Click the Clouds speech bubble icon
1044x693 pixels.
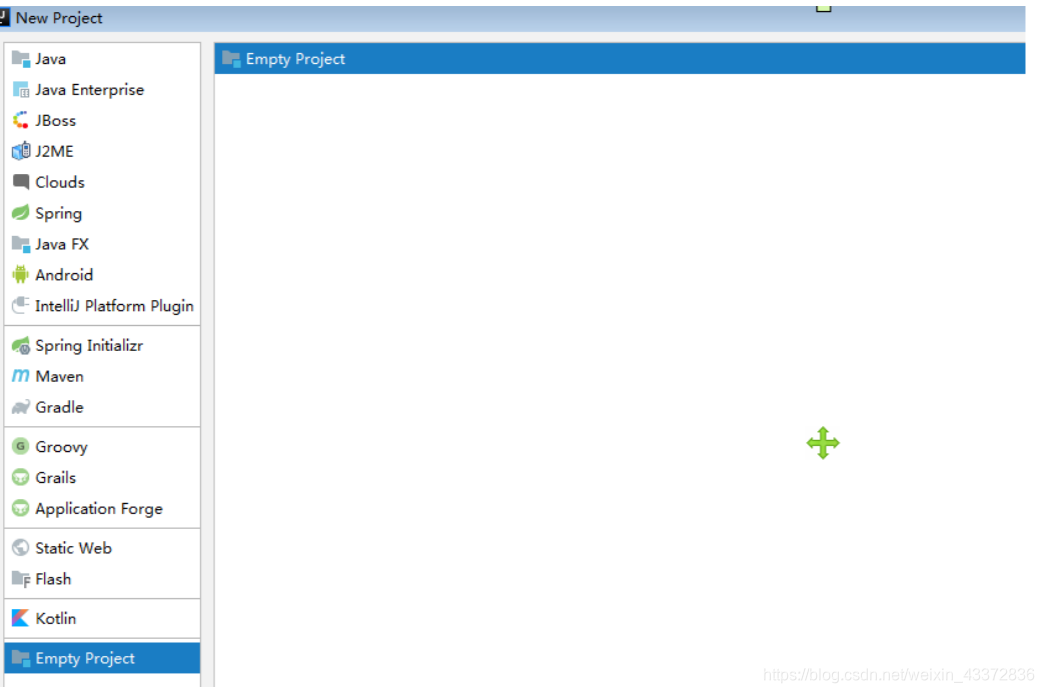21,182
